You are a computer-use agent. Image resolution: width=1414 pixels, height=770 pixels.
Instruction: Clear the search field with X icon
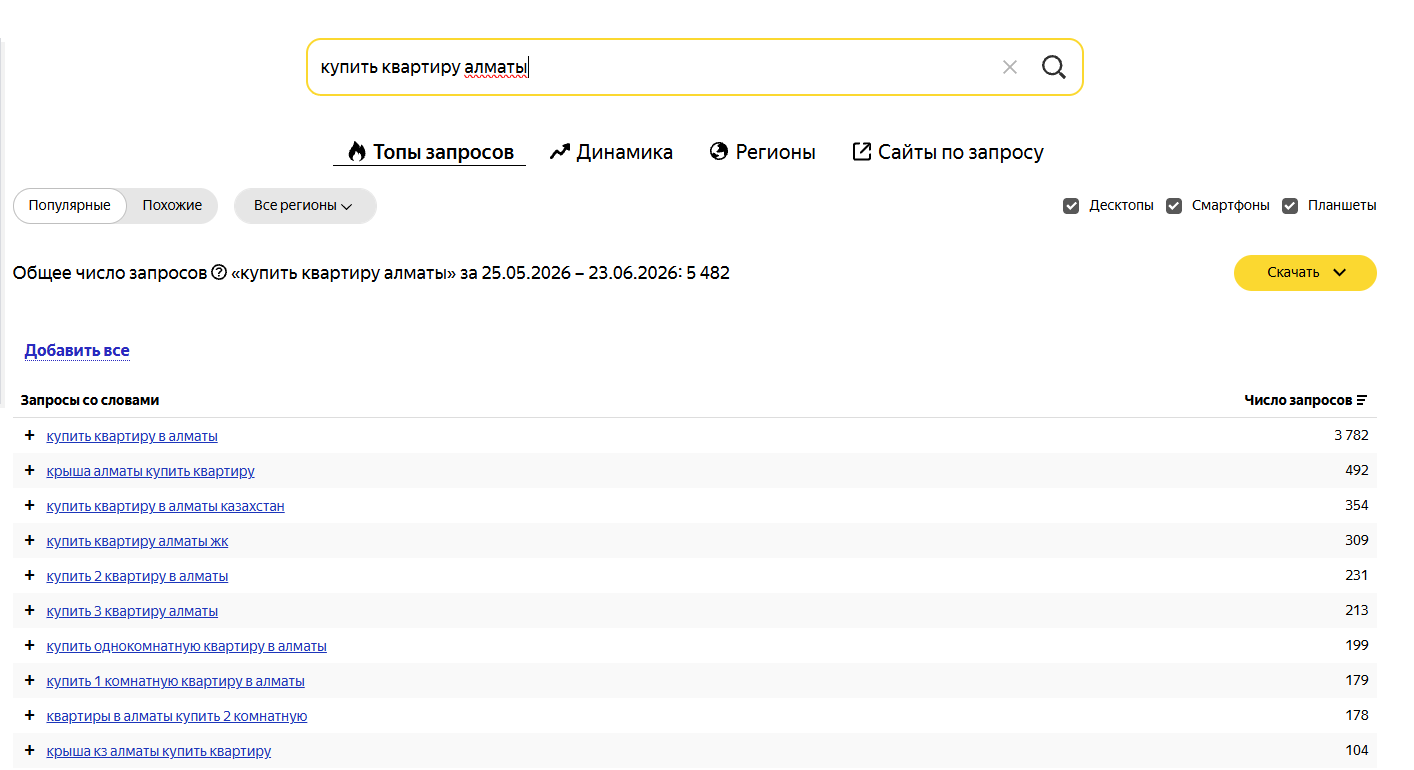(x=1010, y=67)
